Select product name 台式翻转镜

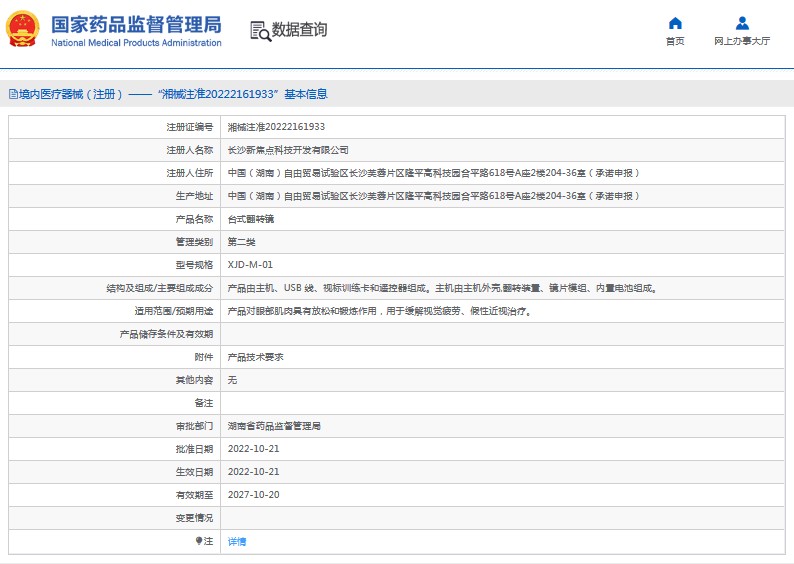point(251,219)
